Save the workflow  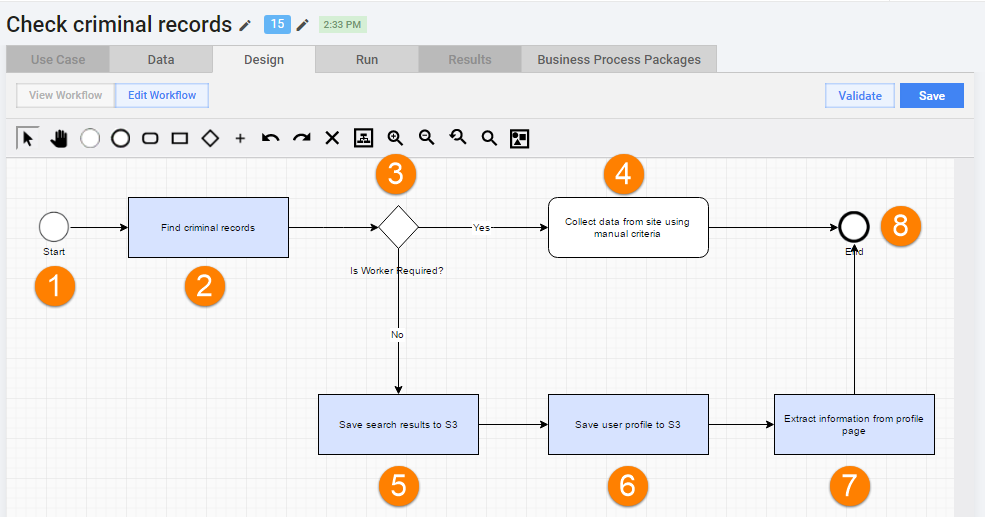(x=932, y=95)
